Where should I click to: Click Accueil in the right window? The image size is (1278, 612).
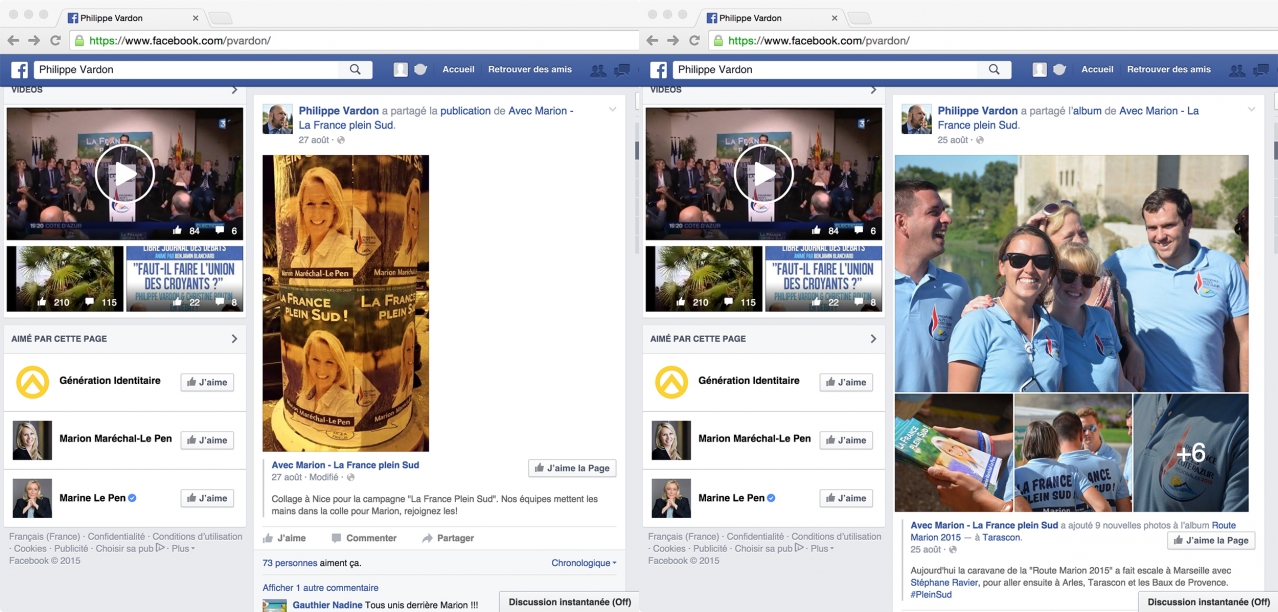[1097, 70]
